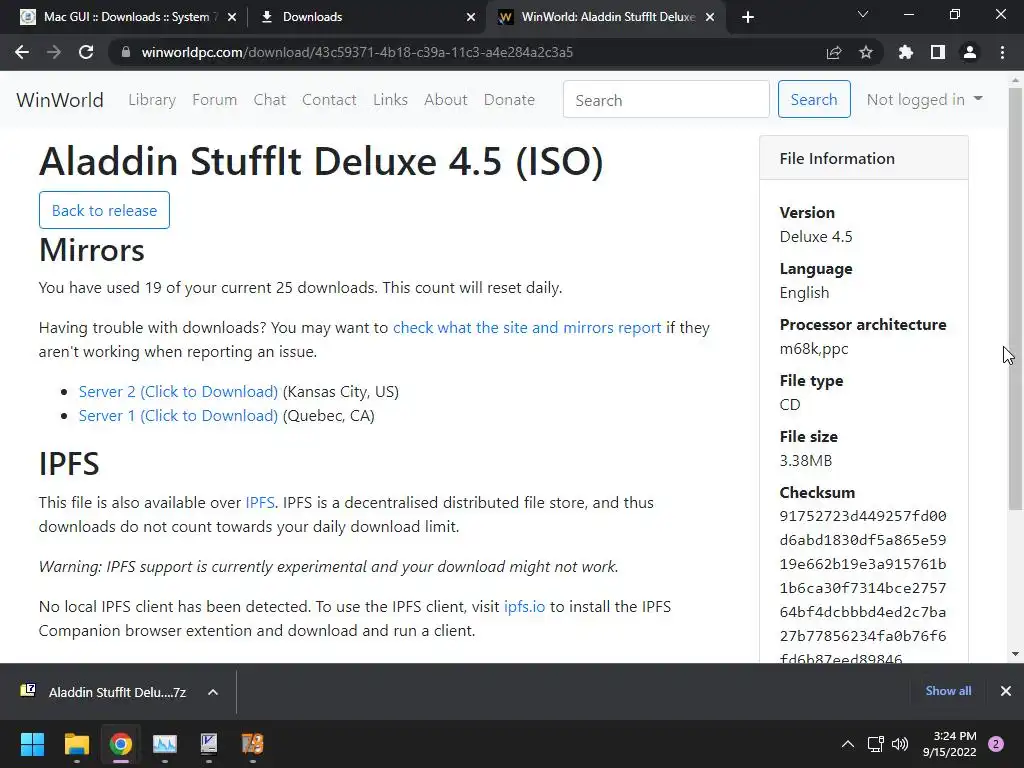The image size is (1024, 768).
Task: Close the Downloads tab
Action: [x=471, y=17]
